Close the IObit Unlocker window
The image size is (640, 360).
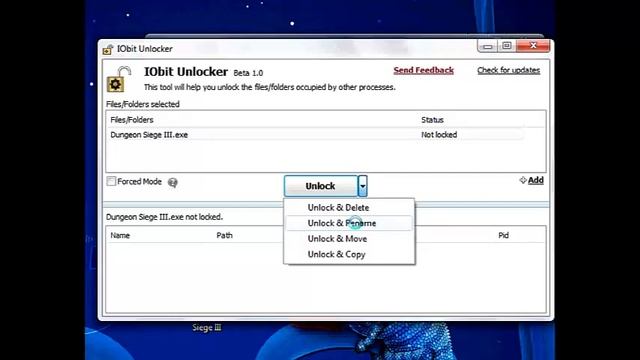coord(533,46)
